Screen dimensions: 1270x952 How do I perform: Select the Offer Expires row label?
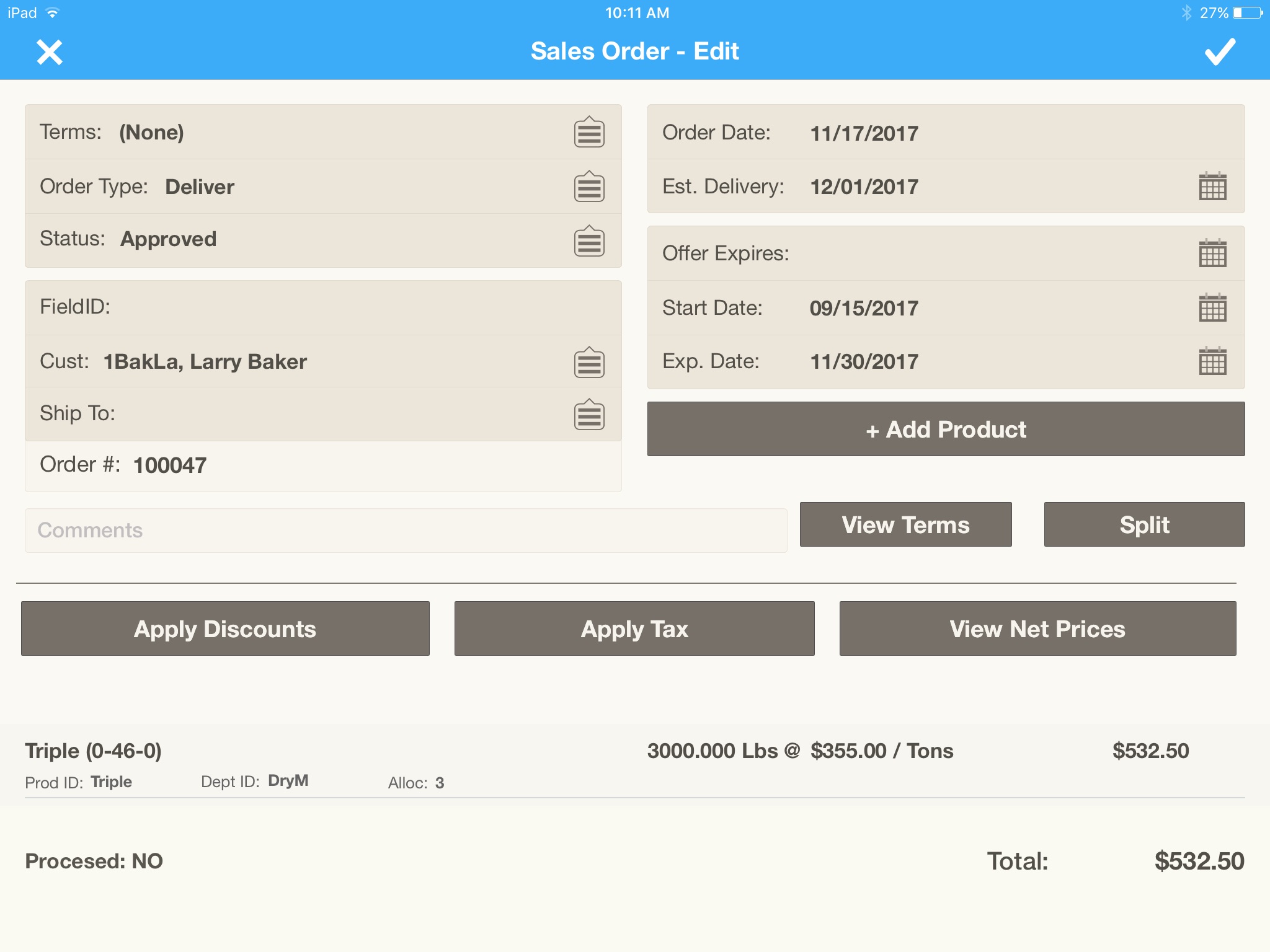tap(726, 253)
